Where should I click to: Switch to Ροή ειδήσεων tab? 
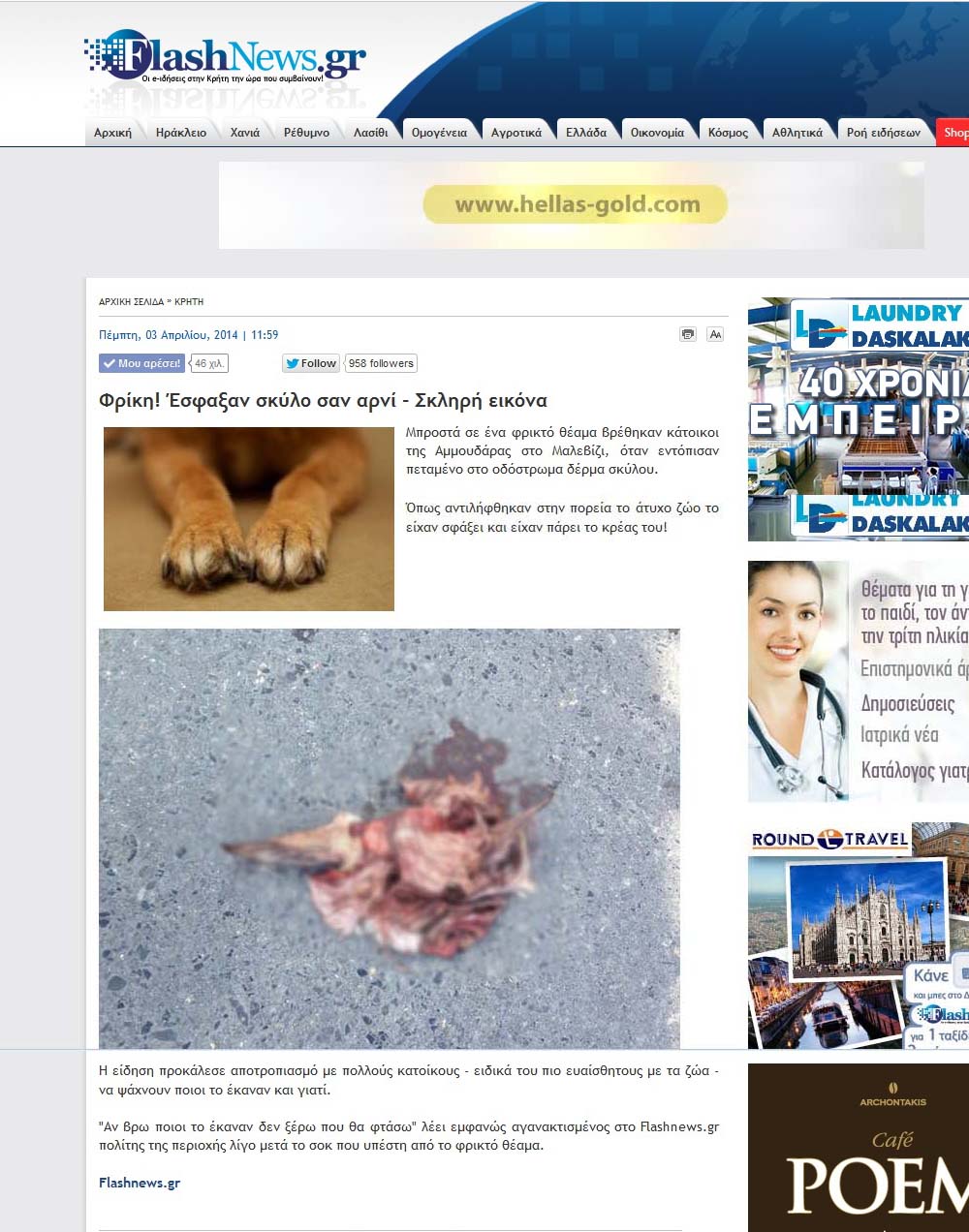883,133
